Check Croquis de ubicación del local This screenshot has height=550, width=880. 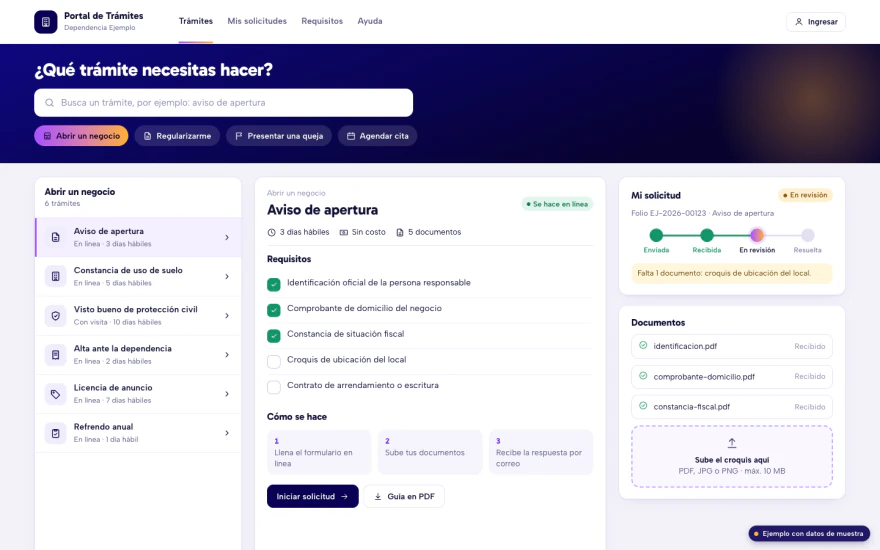point(274,361)
